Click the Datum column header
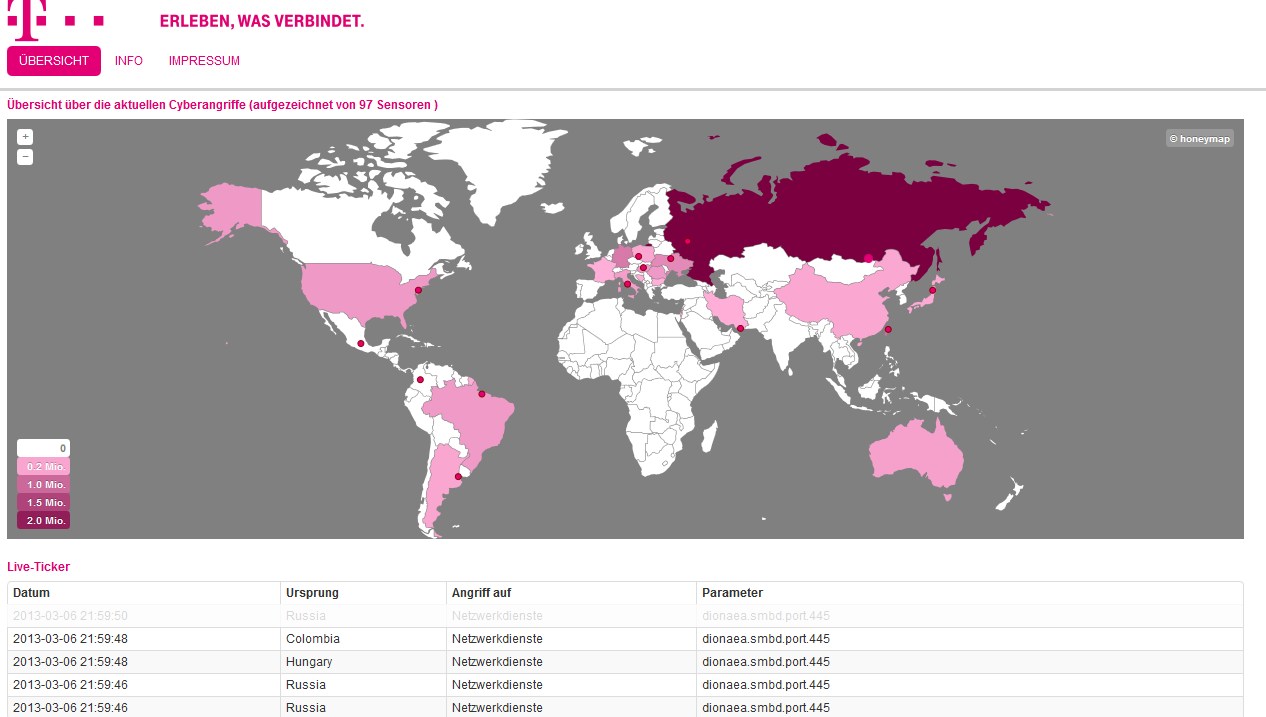1266x717 pixels. [32, 593]
